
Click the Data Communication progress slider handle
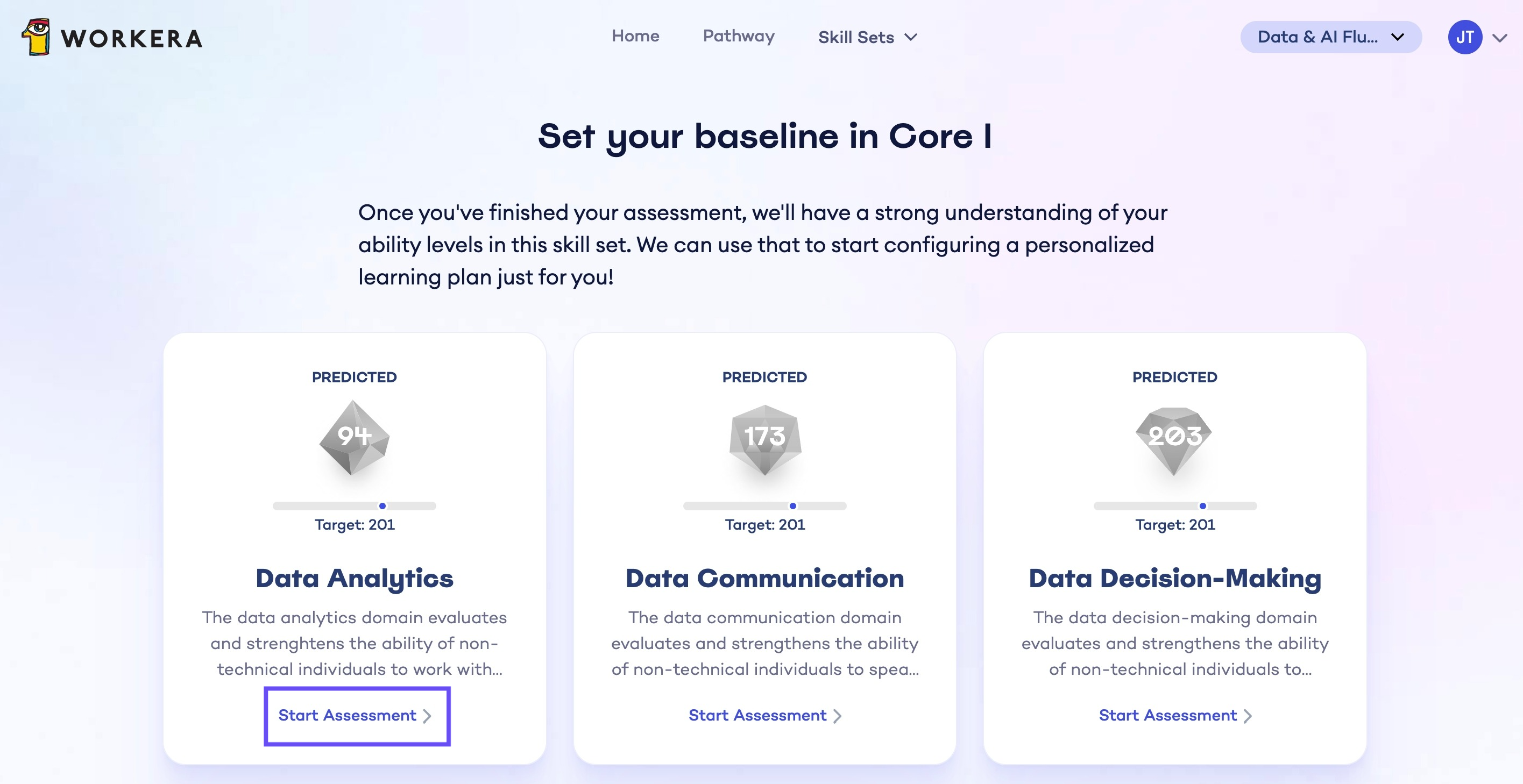(792, 506)
